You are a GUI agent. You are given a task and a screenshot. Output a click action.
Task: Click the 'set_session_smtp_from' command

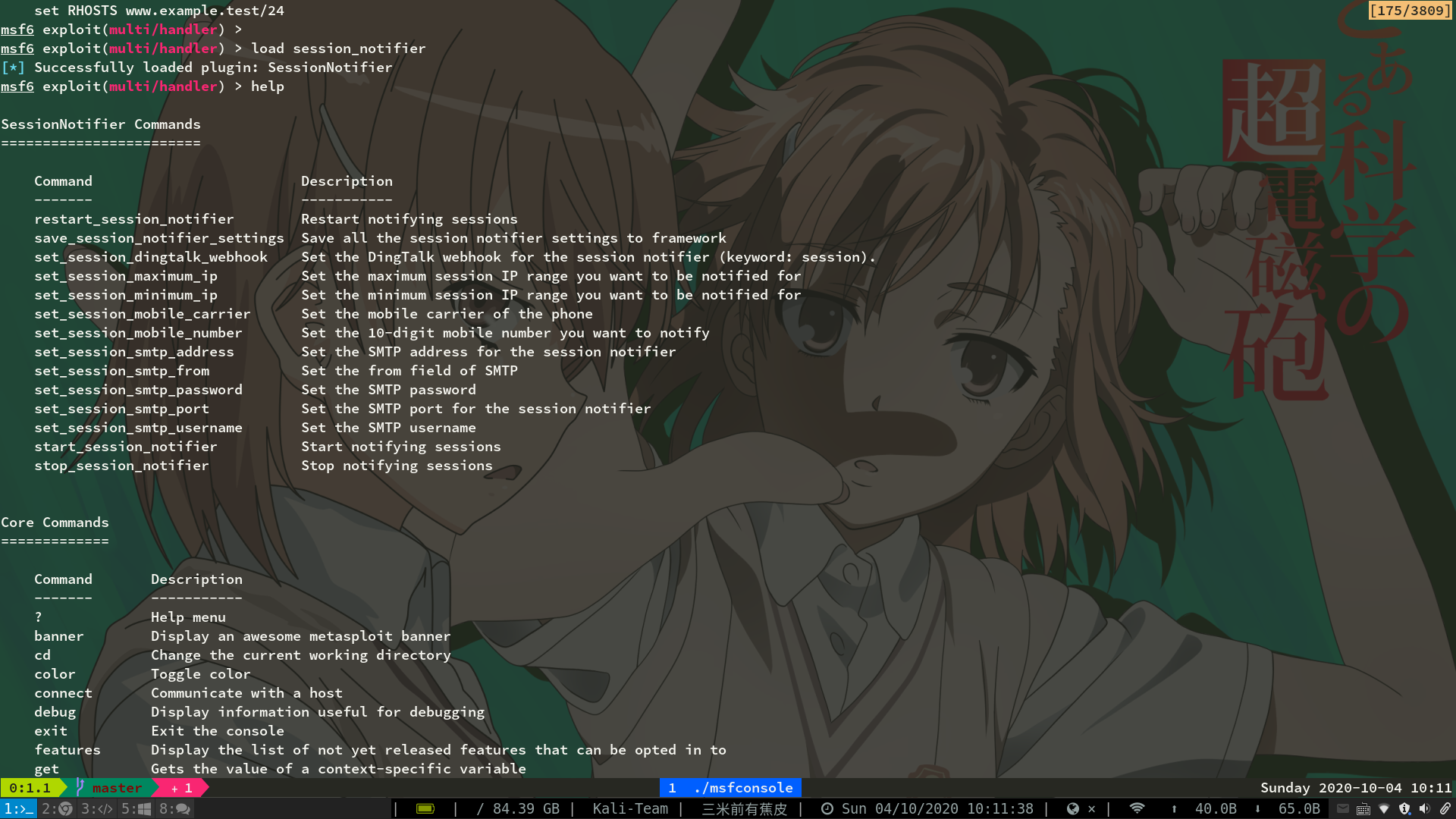click(122, 371)
